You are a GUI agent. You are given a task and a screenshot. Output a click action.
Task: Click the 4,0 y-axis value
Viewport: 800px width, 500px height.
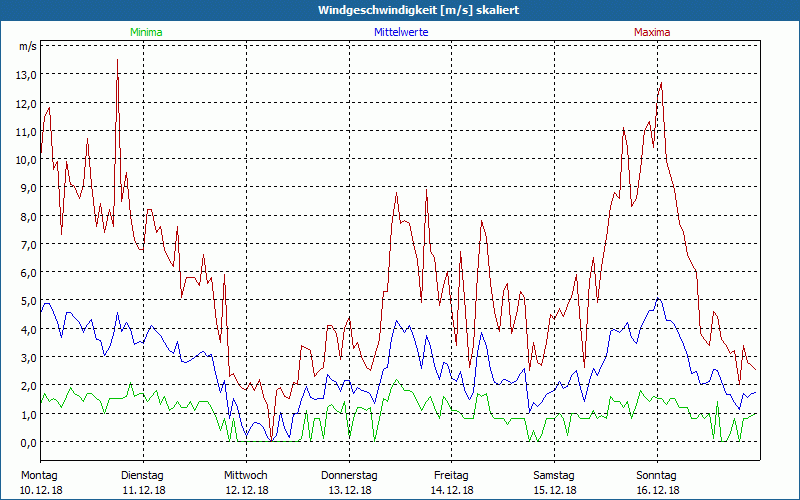(28, 329)
